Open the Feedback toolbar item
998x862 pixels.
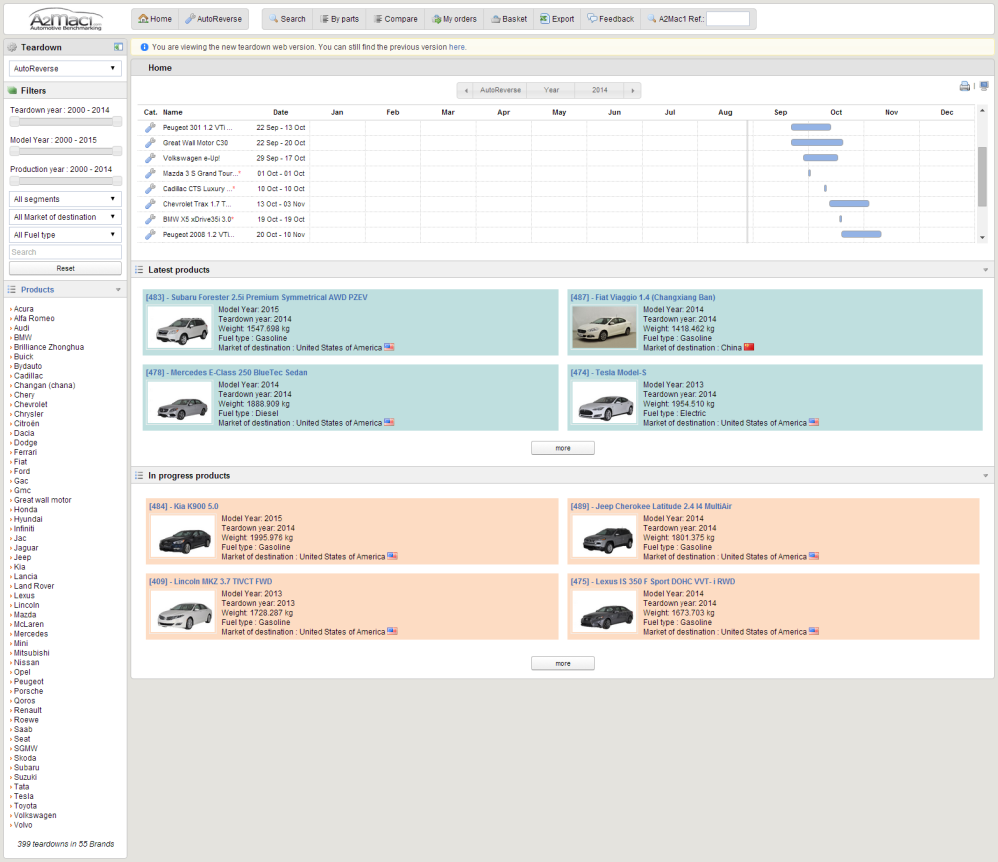click(x=610, y=19)
